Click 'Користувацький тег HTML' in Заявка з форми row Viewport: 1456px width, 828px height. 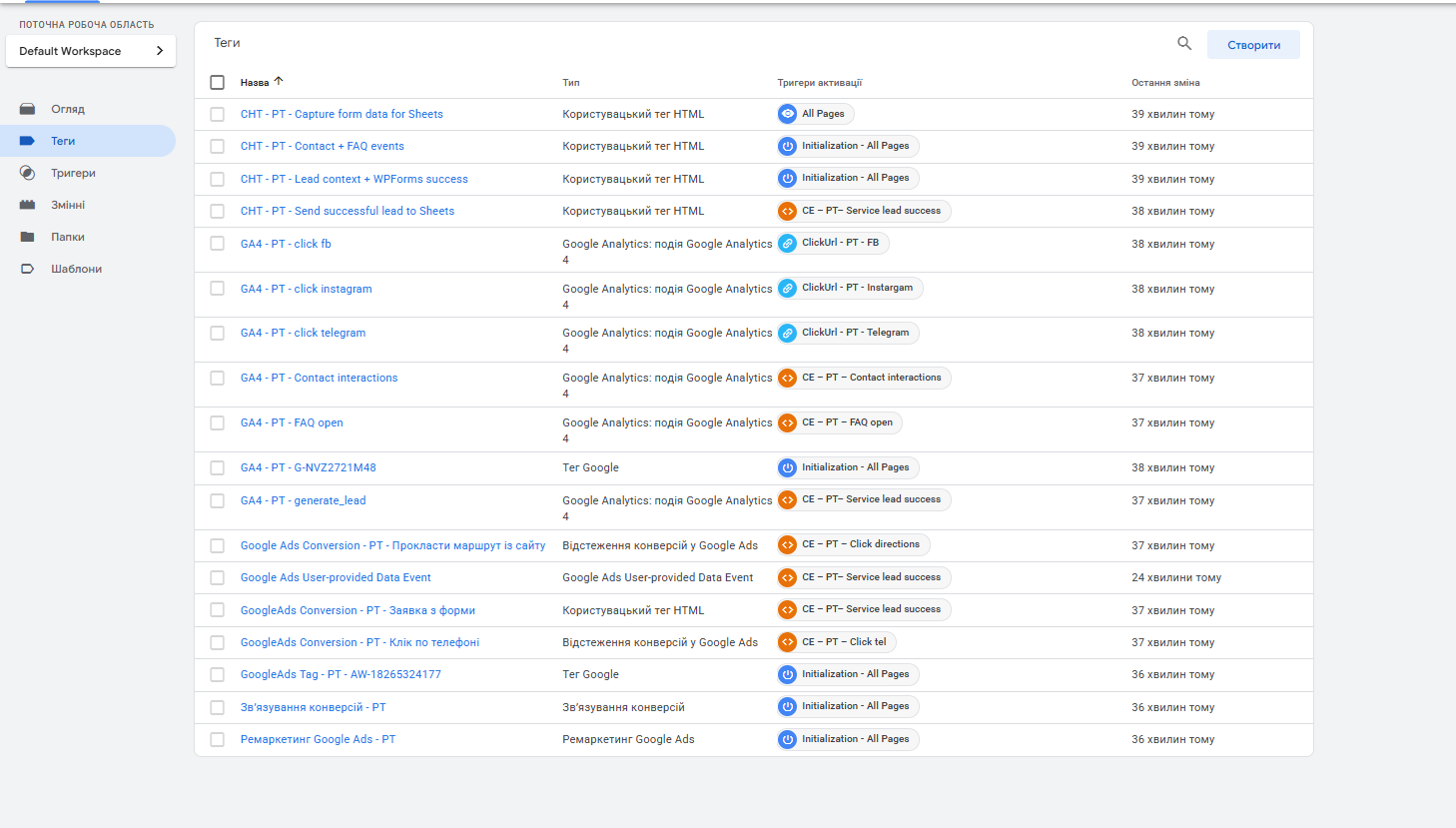[x=633, y=610]
